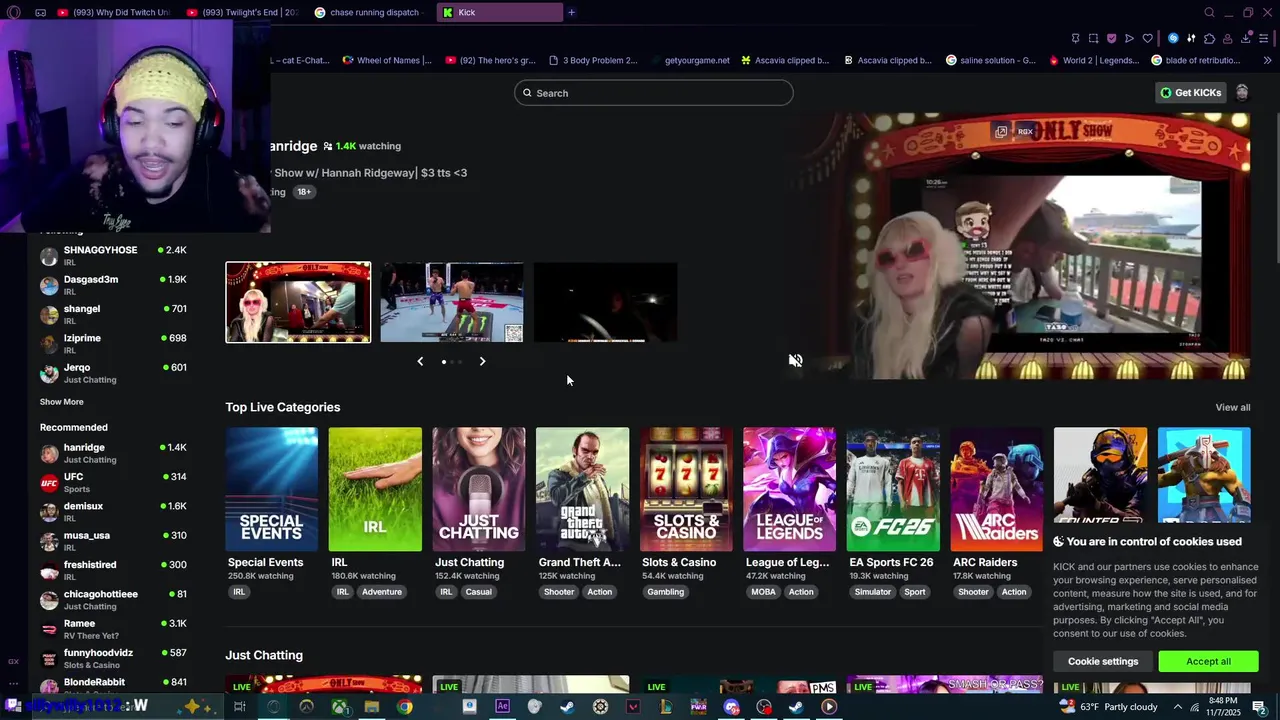Image resolution: width=1280 pixels, height=720 pixels.
Task: Click the Adventure tag under IRL
Action: 381,592
